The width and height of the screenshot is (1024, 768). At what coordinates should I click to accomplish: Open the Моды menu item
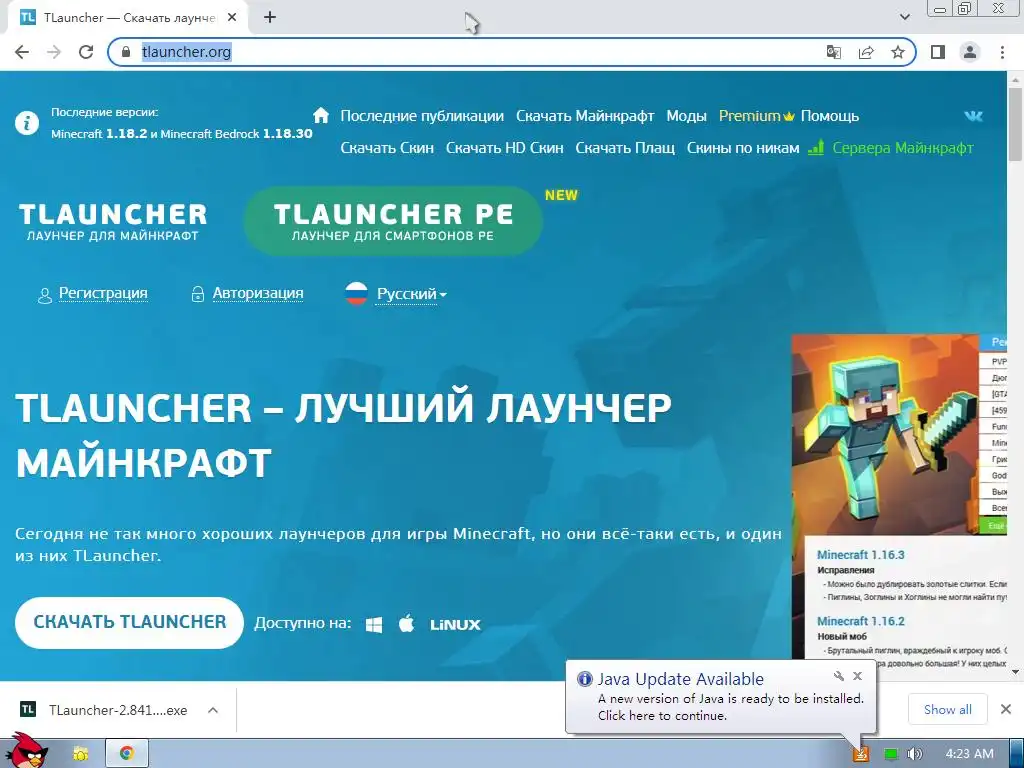coord(686,116)
